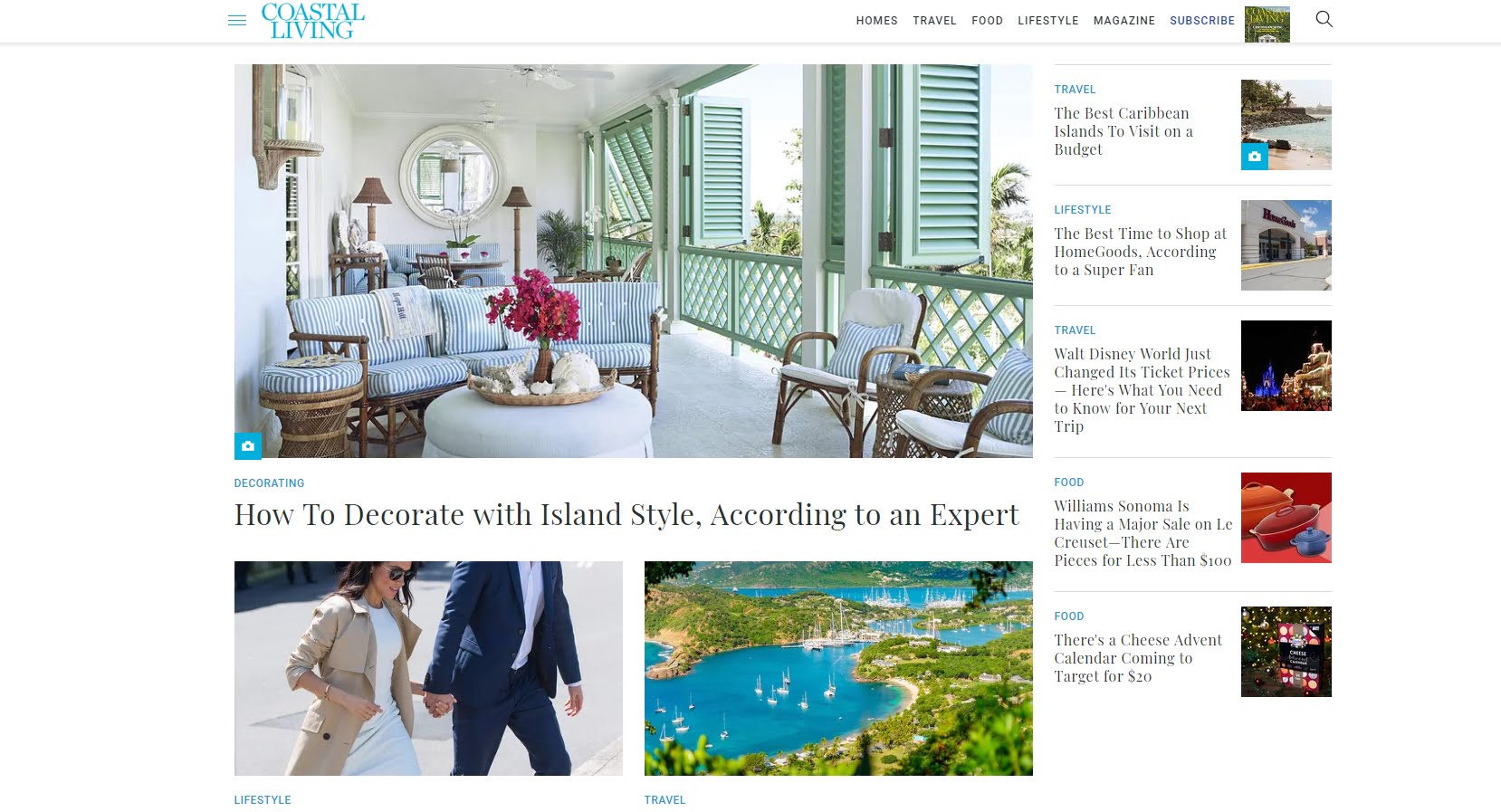The width and height of the screenshot is (1501, 812).
Task: Open the hamburger menu icon
Action: [x=237, y=20]
